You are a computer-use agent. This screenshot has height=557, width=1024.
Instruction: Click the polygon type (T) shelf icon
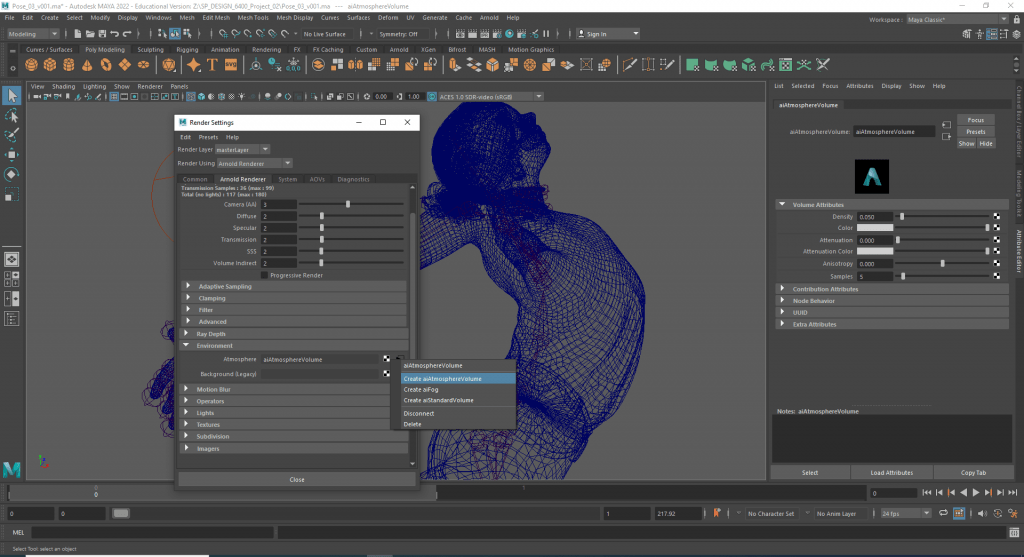pos(212,65)
